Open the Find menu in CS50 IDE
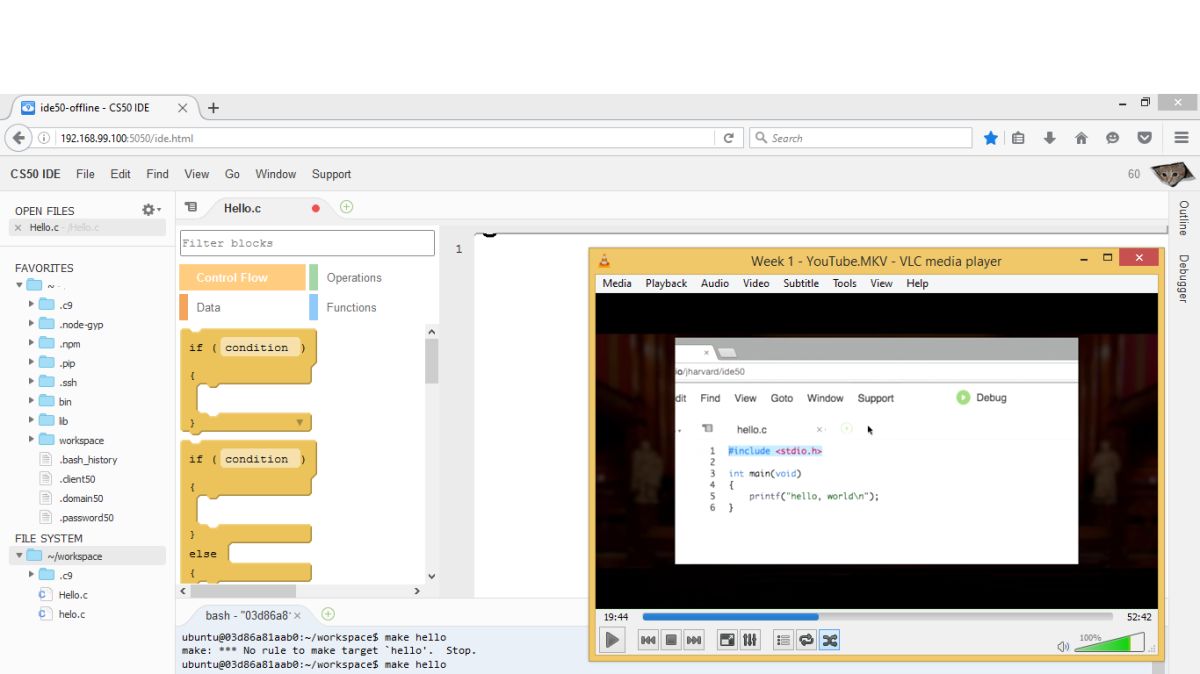The height and width of the screenshot is (674, 1200). pos(157,174)
